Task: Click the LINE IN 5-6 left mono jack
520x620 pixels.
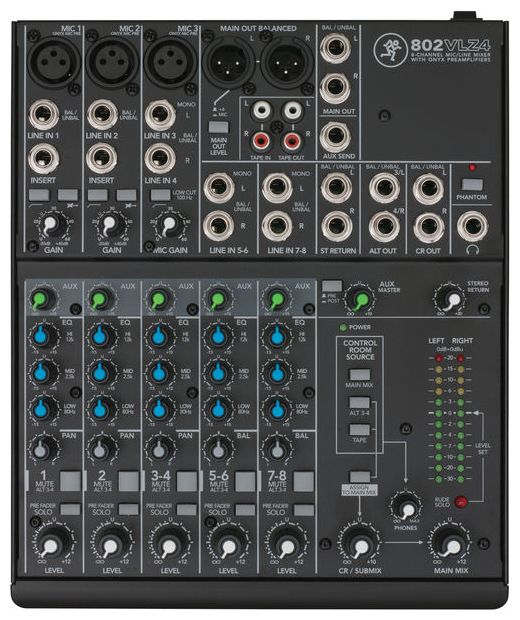Action: (219, 188)
